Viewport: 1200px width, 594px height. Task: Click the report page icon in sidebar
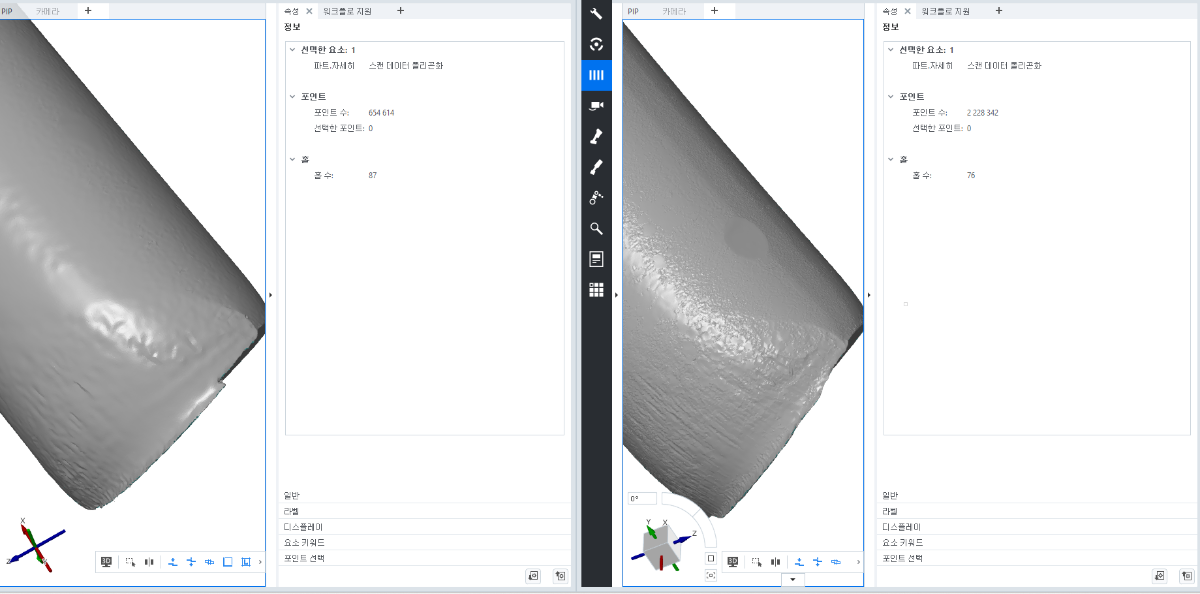tap(596, 259)
